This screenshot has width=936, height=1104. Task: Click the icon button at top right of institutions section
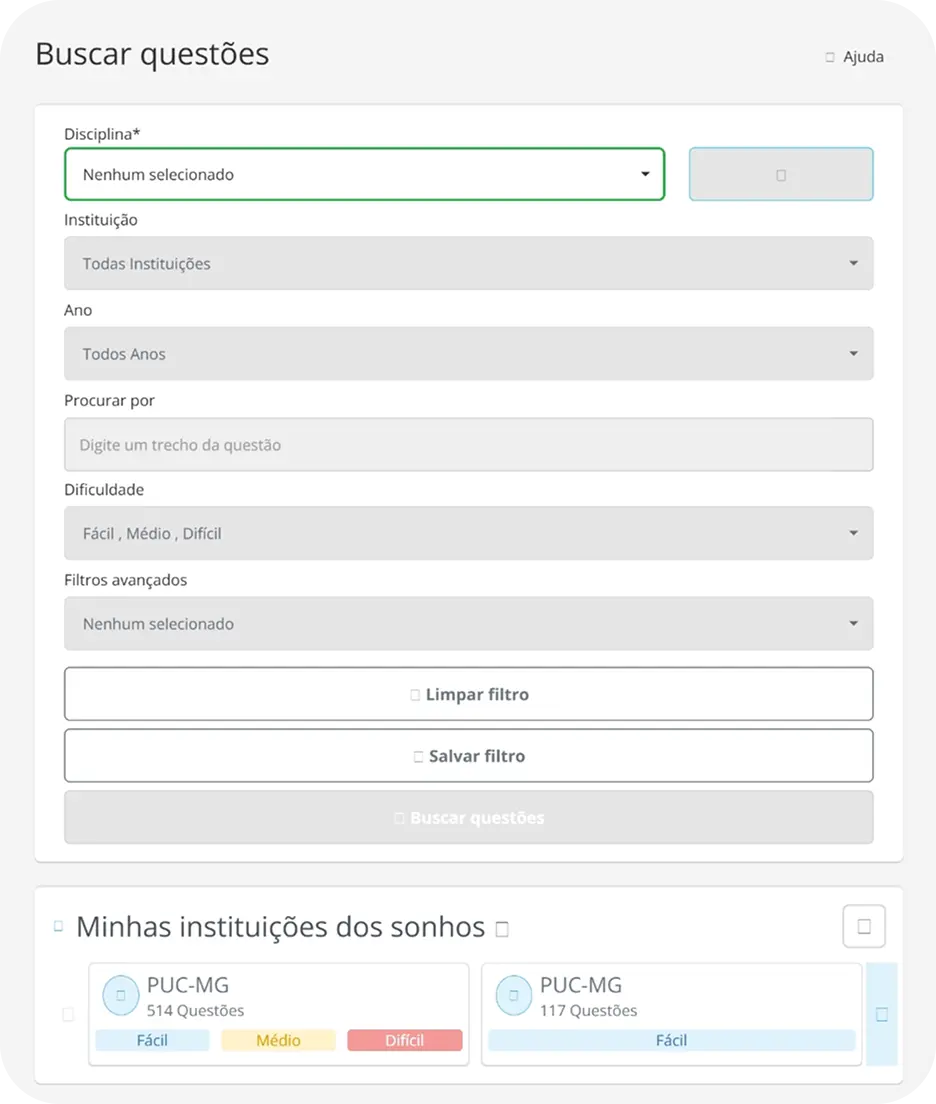tap(863, 926)
